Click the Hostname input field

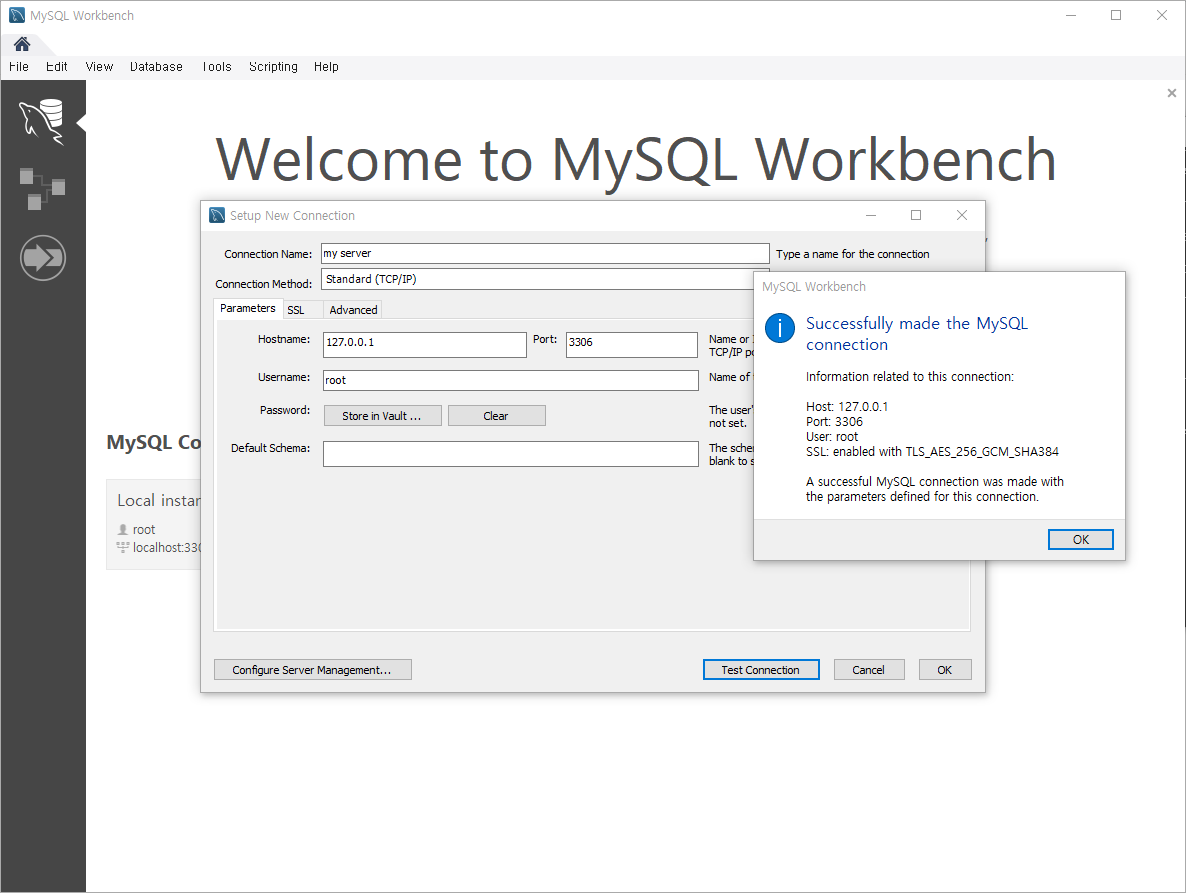424,344
